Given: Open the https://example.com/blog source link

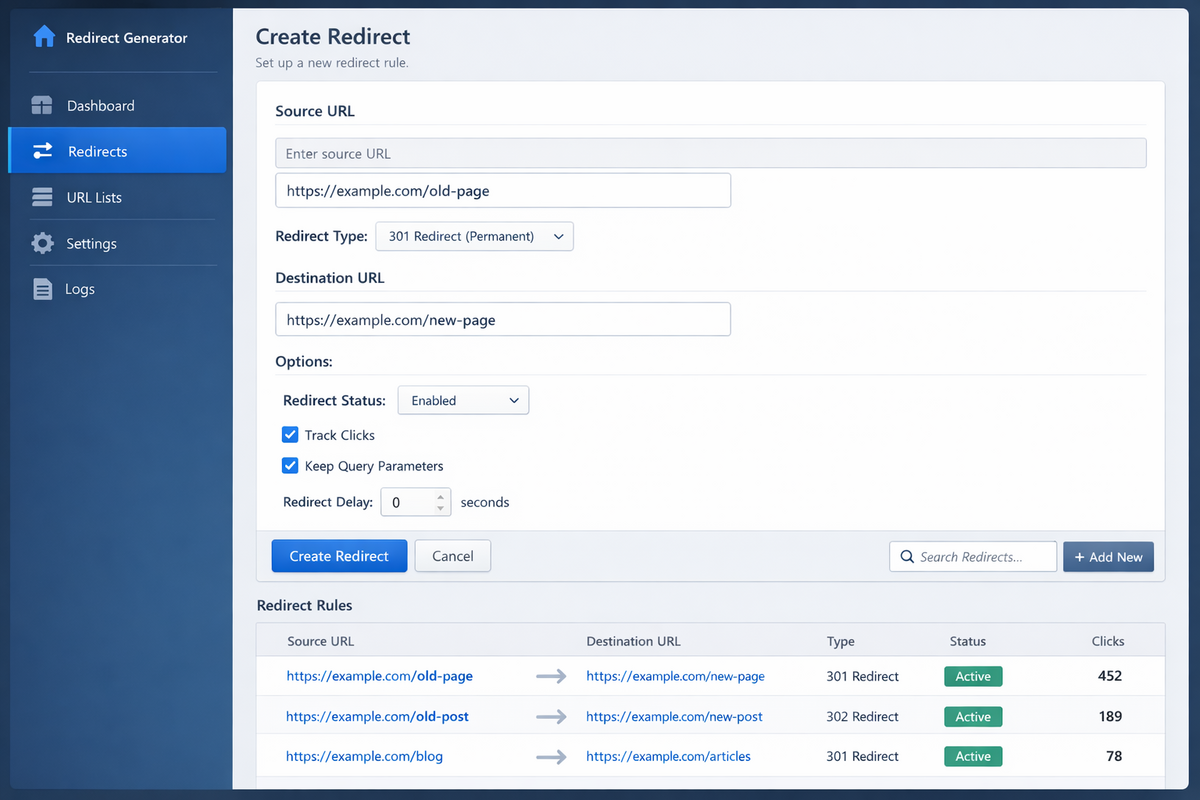Looking at the screenshot, I should click(x=364, y=757).
